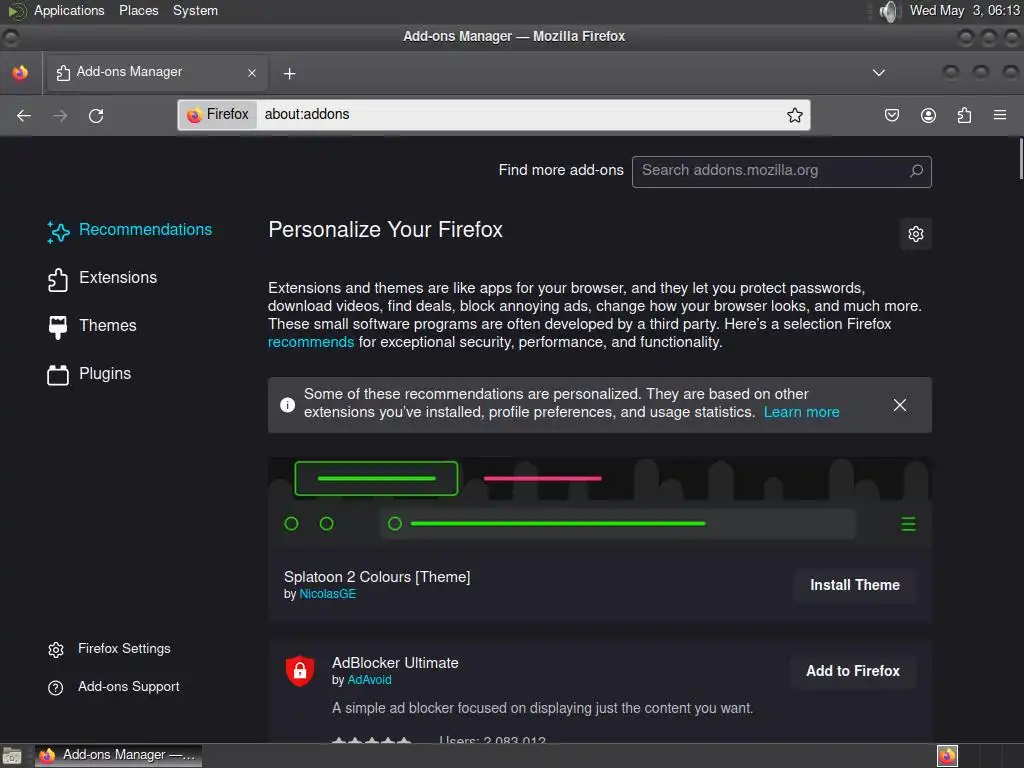Screen dimensions: 1024x768
Task: Open the Places menu in top panel
Action: (x=138, y=11)
